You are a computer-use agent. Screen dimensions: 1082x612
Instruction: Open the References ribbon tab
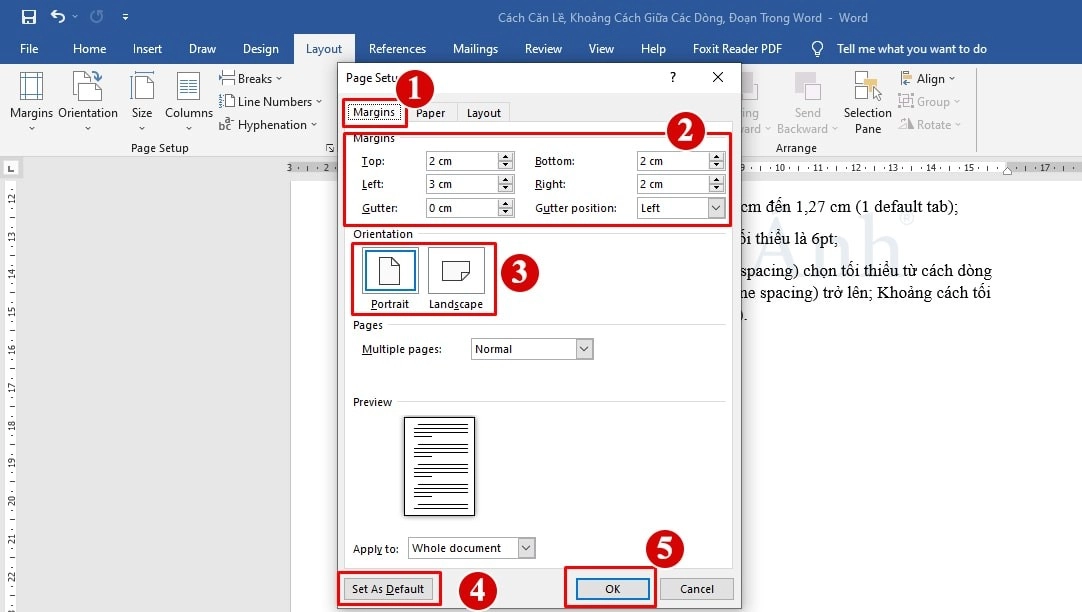coord(398,48)
